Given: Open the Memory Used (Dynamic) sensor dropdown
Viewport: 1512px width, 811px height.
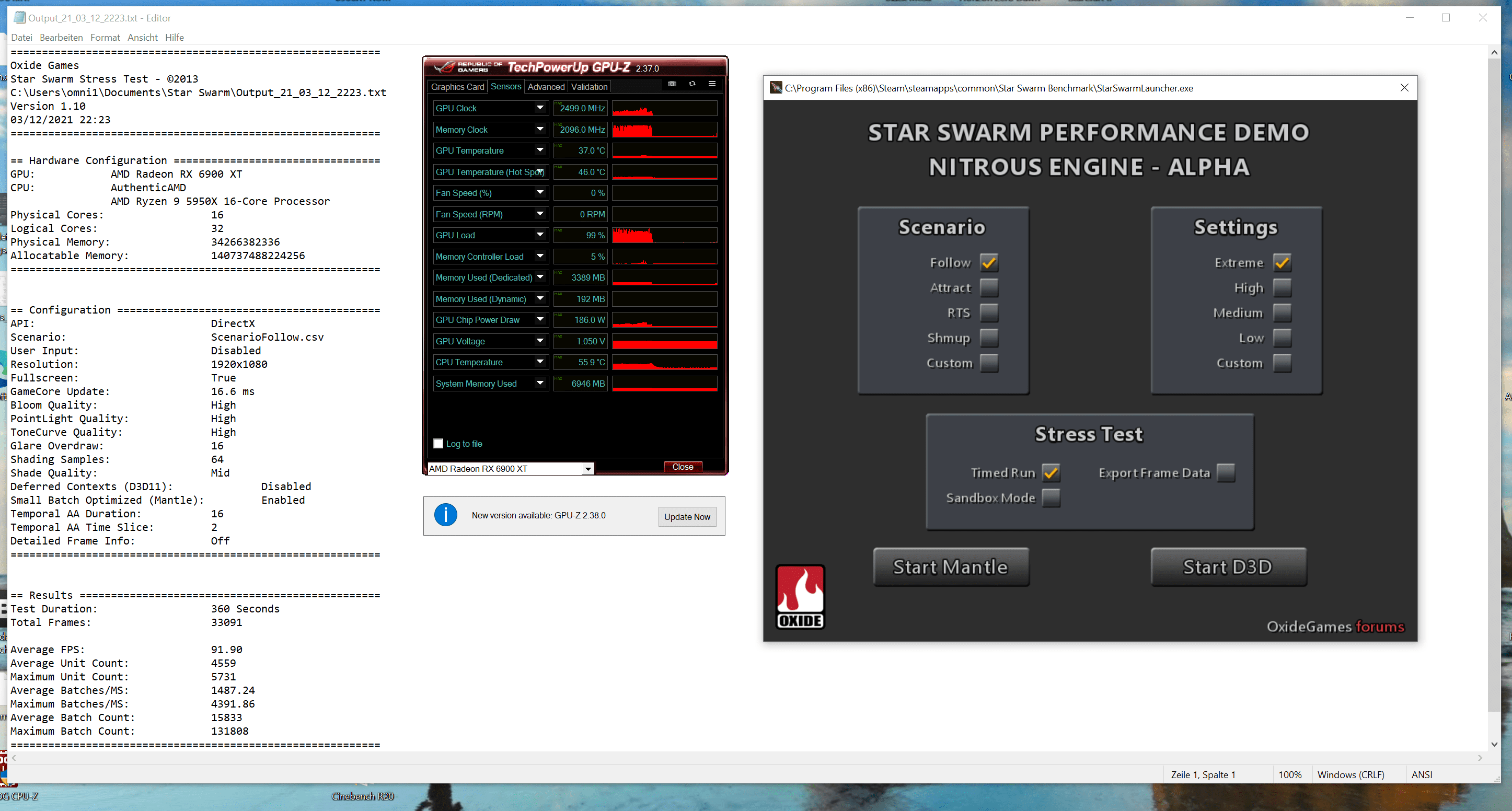Looking at the screenshot, I should point(540,299).
